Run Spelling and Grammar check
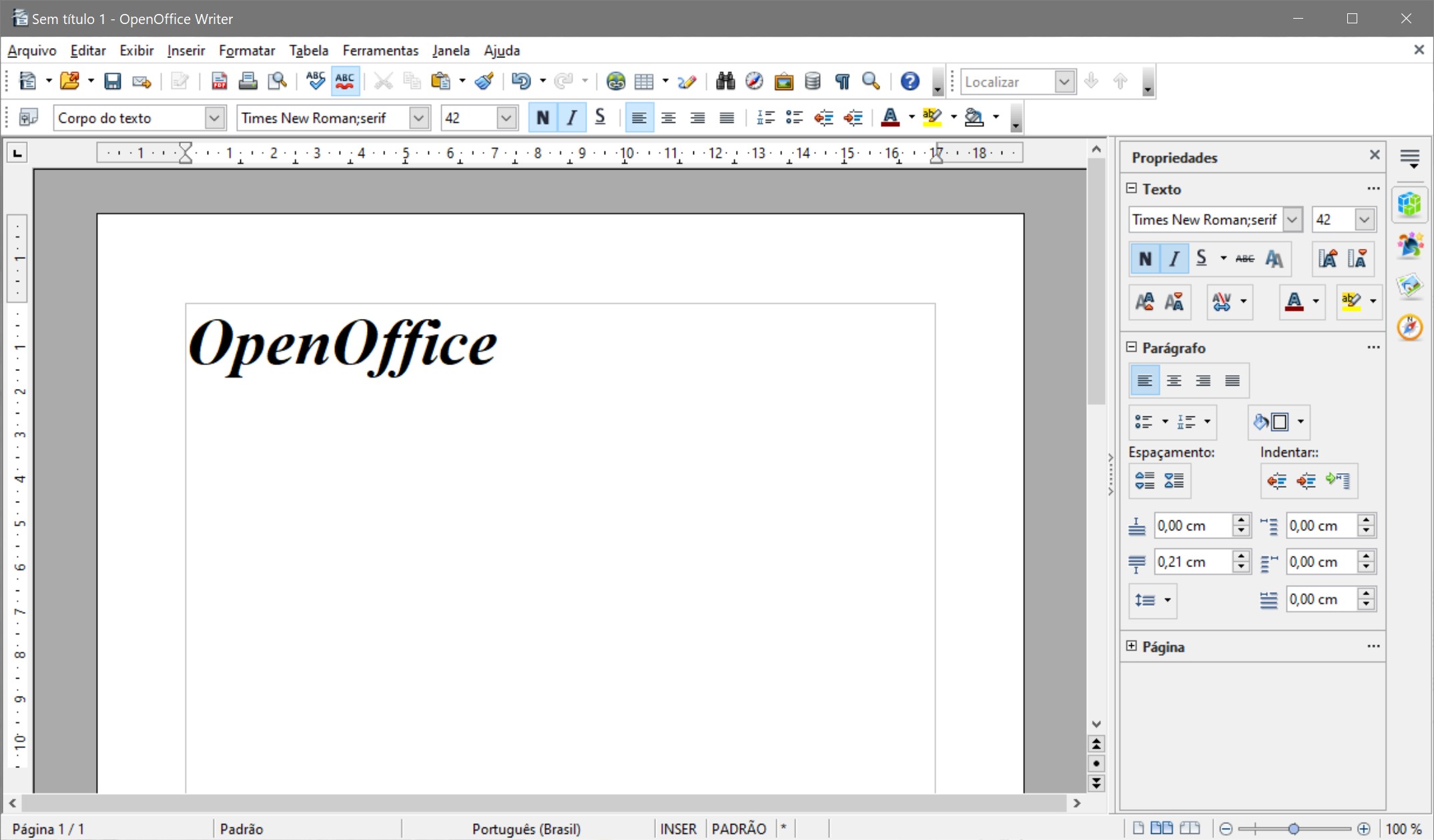 pyautogui.click(x=315, y=81)
